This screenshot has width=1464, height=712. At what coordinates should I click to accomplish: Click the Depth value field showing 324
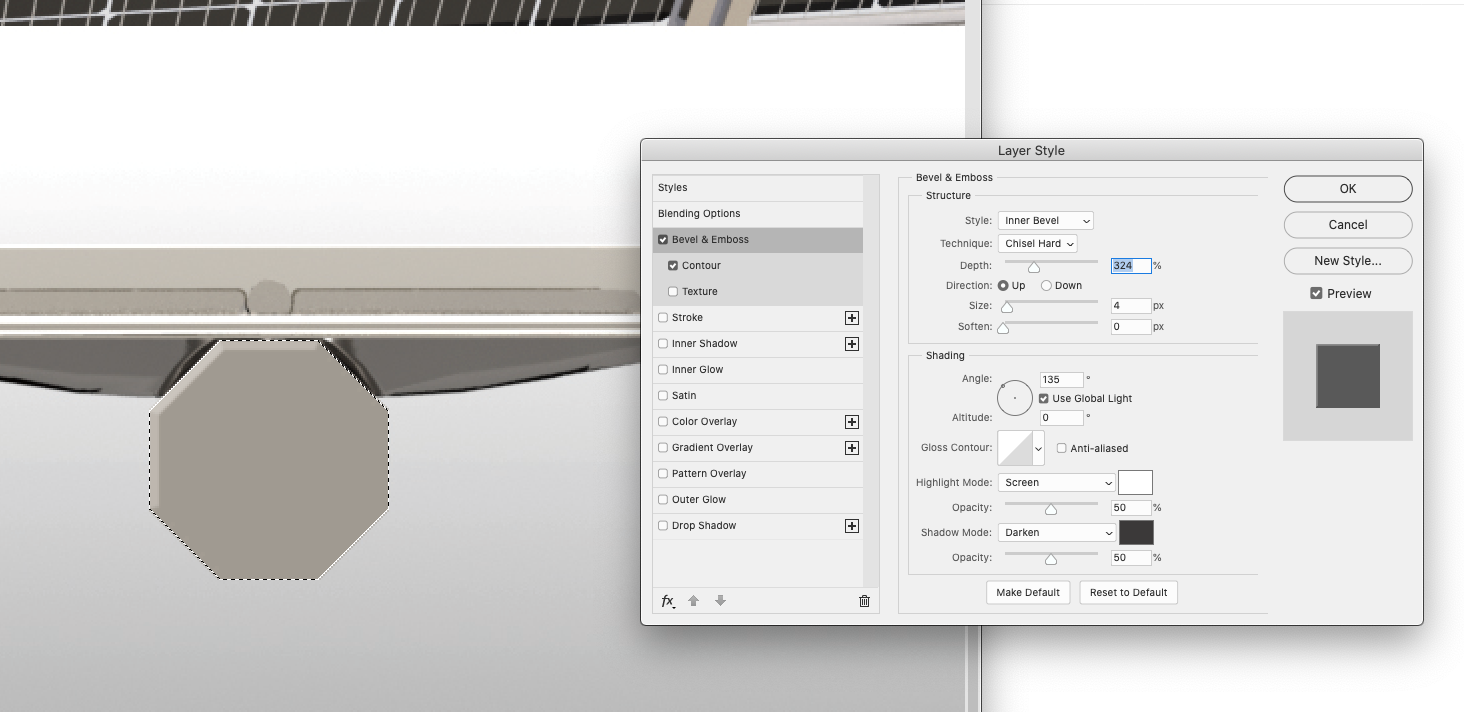1131,265
